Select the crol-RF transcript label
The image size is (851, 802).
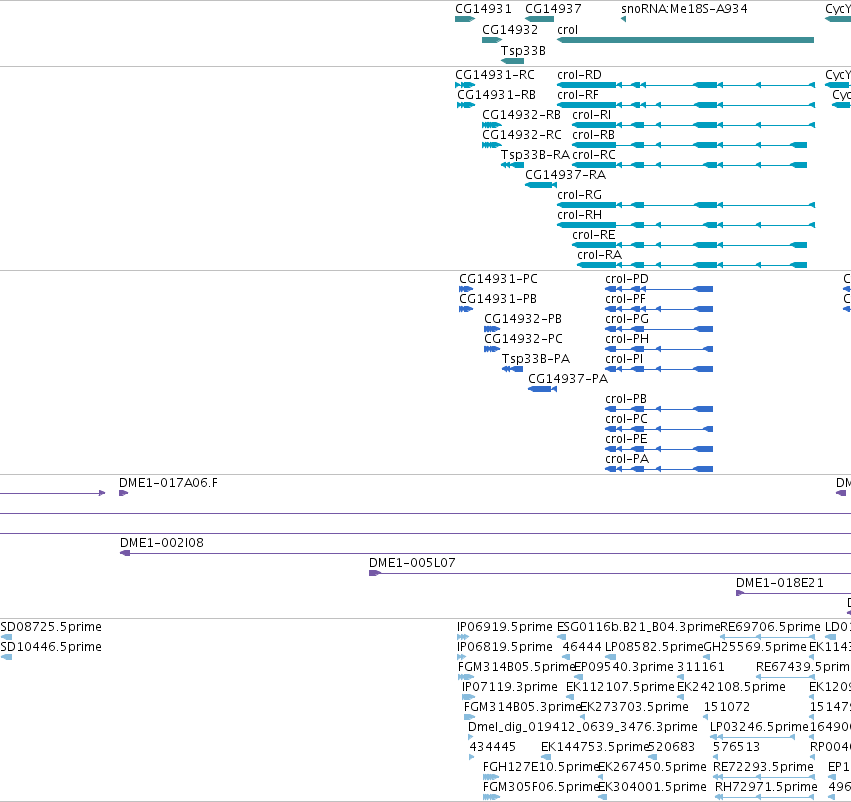[577, 94]
